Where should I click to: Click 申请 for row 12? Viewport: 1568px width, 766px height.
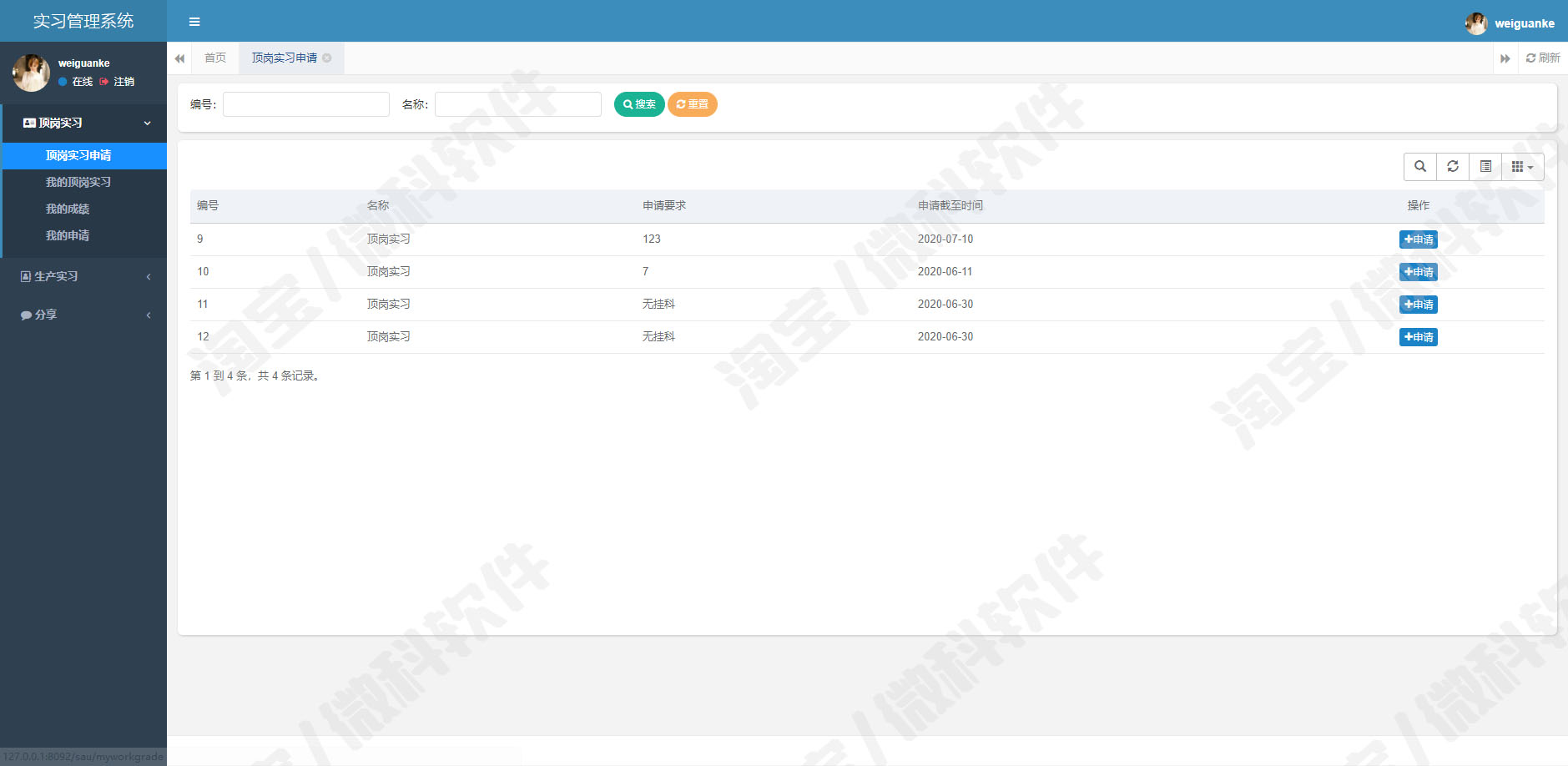(1419, 337)
